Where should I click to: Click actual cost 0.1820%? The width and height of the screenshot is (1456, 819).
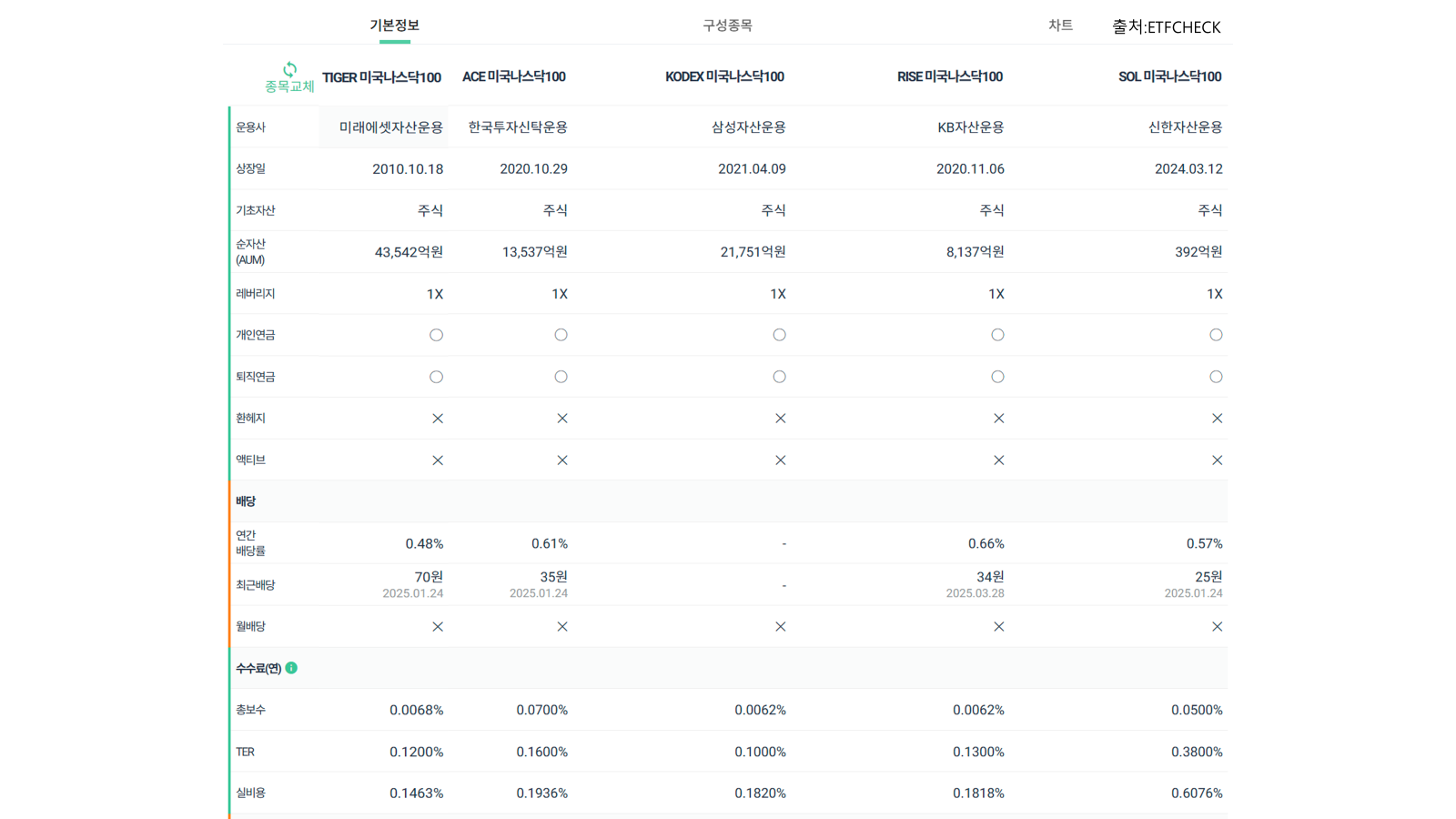click(761, 794)
